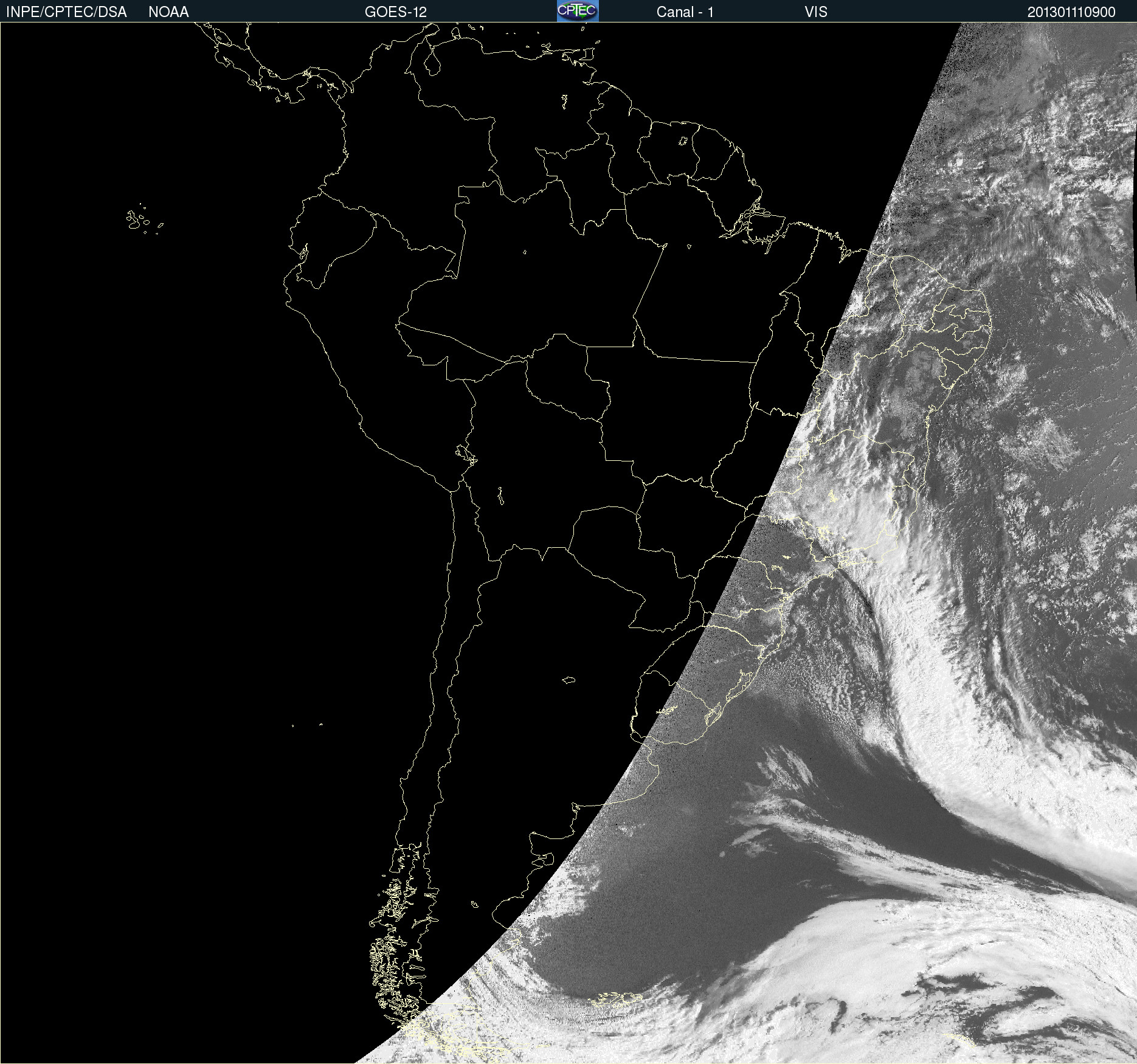Click the Canal - 1 label

point(685,12)
